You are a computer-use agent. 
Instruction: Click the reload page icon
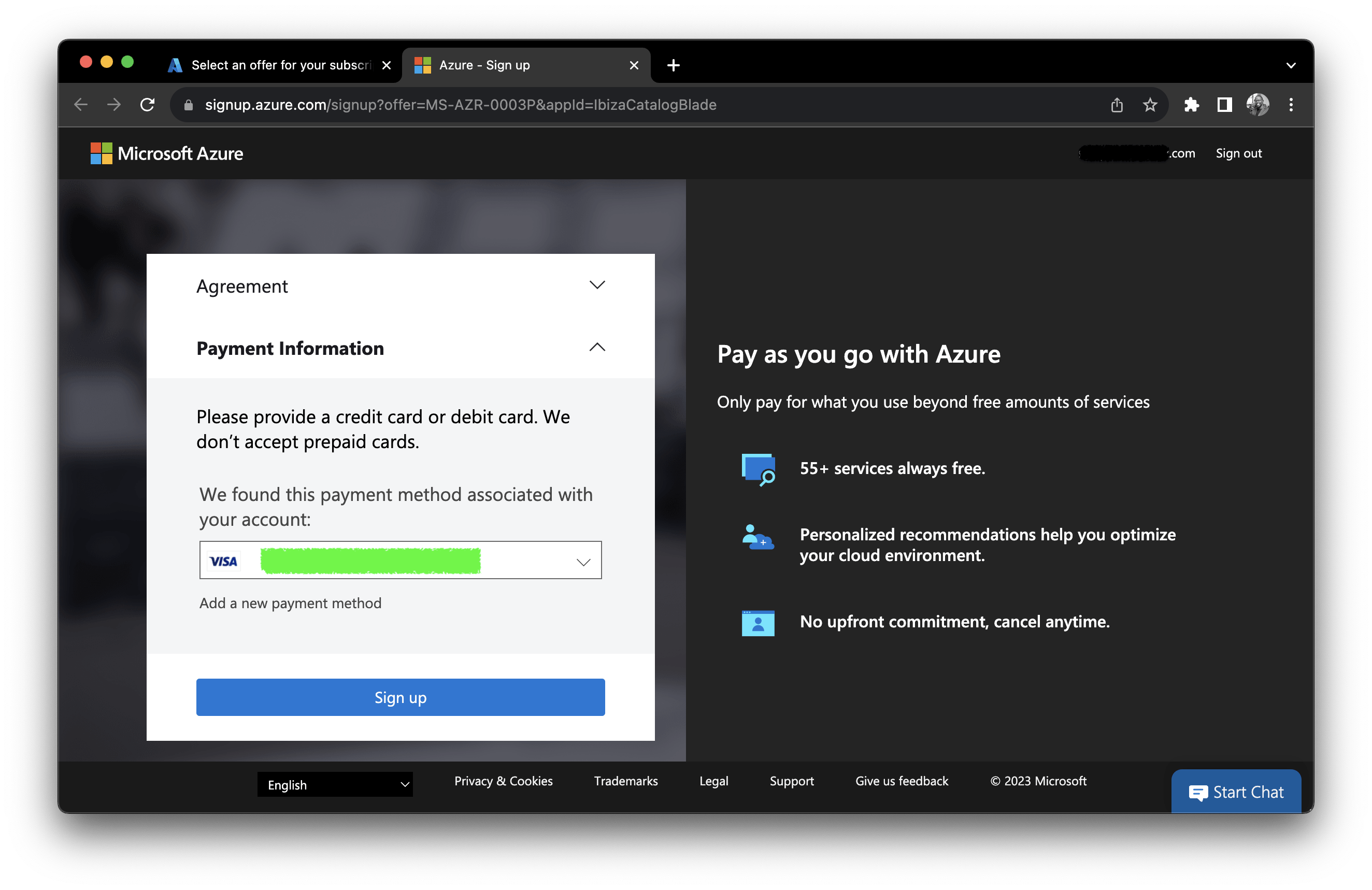[x=148, y=104]
